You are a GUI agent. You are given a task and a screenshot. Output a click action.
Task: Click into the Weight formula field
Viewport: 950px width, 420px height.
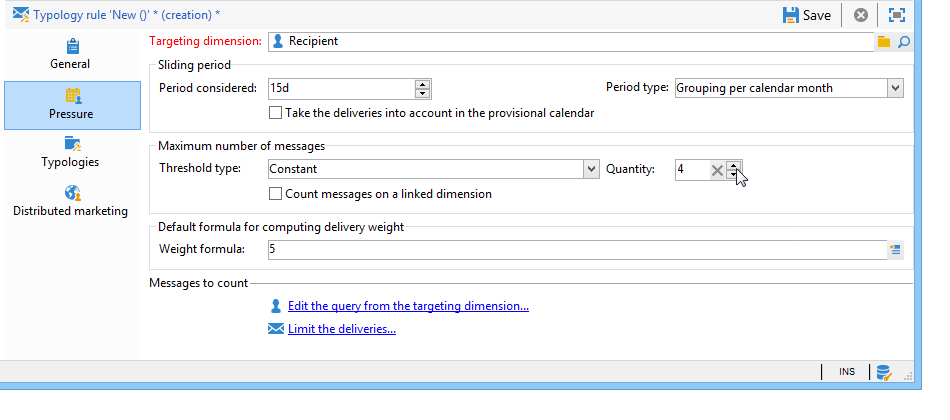point(575,250)
